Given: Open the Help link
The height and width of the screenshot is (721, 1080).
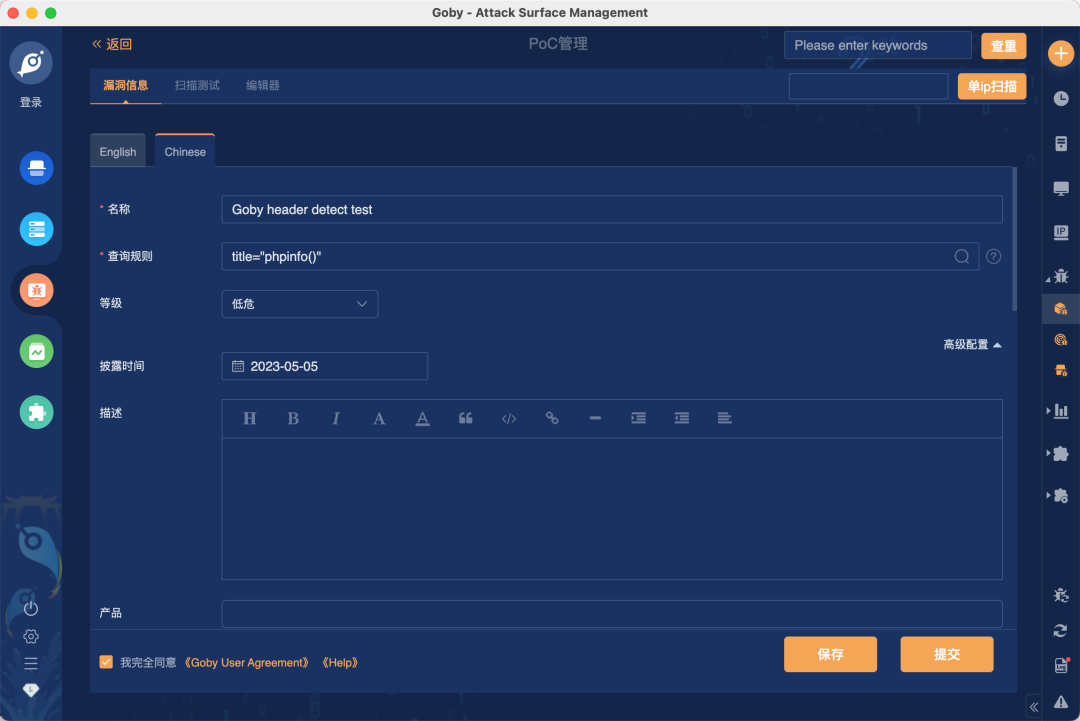Looking at the screenshot, I should (x=340, y=662).
